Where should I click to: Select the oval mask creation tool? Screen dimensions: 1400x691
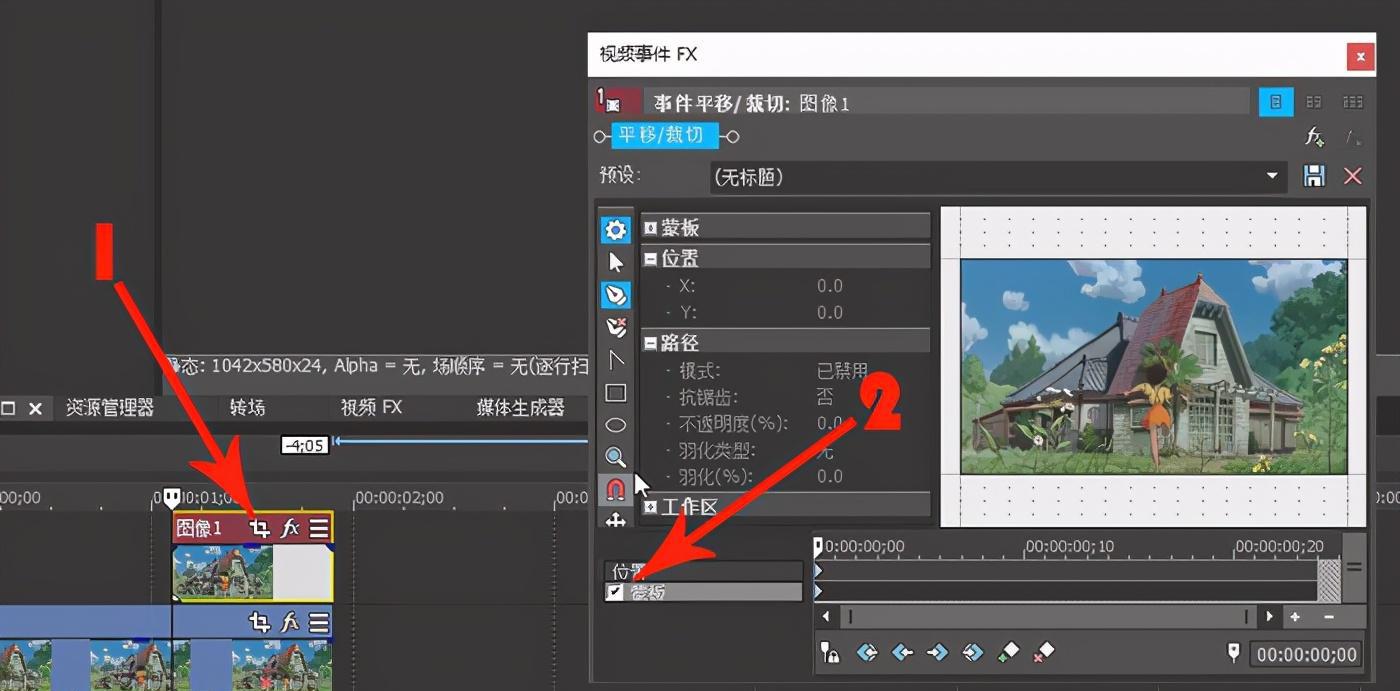coord(615,425)
